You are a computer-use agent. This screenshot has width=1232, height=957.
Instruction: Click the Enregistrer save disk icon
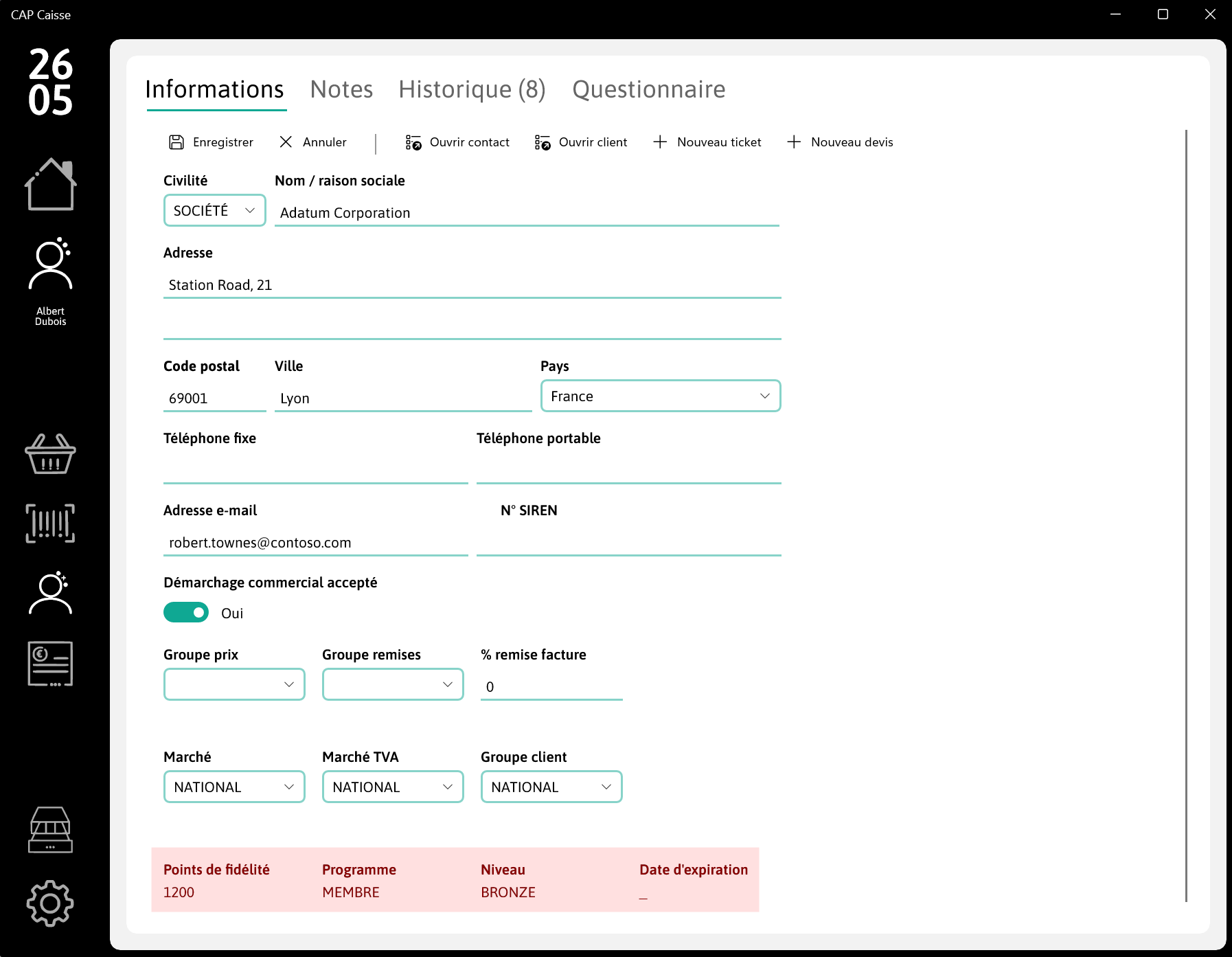(176, 142)
